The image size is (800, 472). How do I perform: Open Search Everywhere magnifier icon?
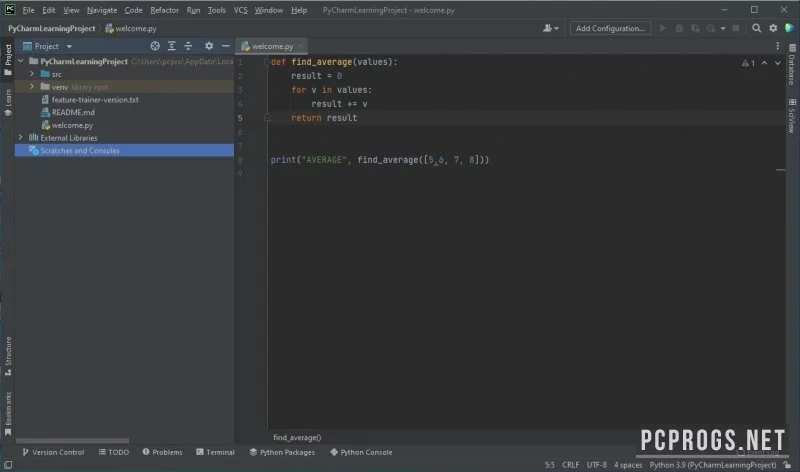pyautogui.click(x=757, y=29)
